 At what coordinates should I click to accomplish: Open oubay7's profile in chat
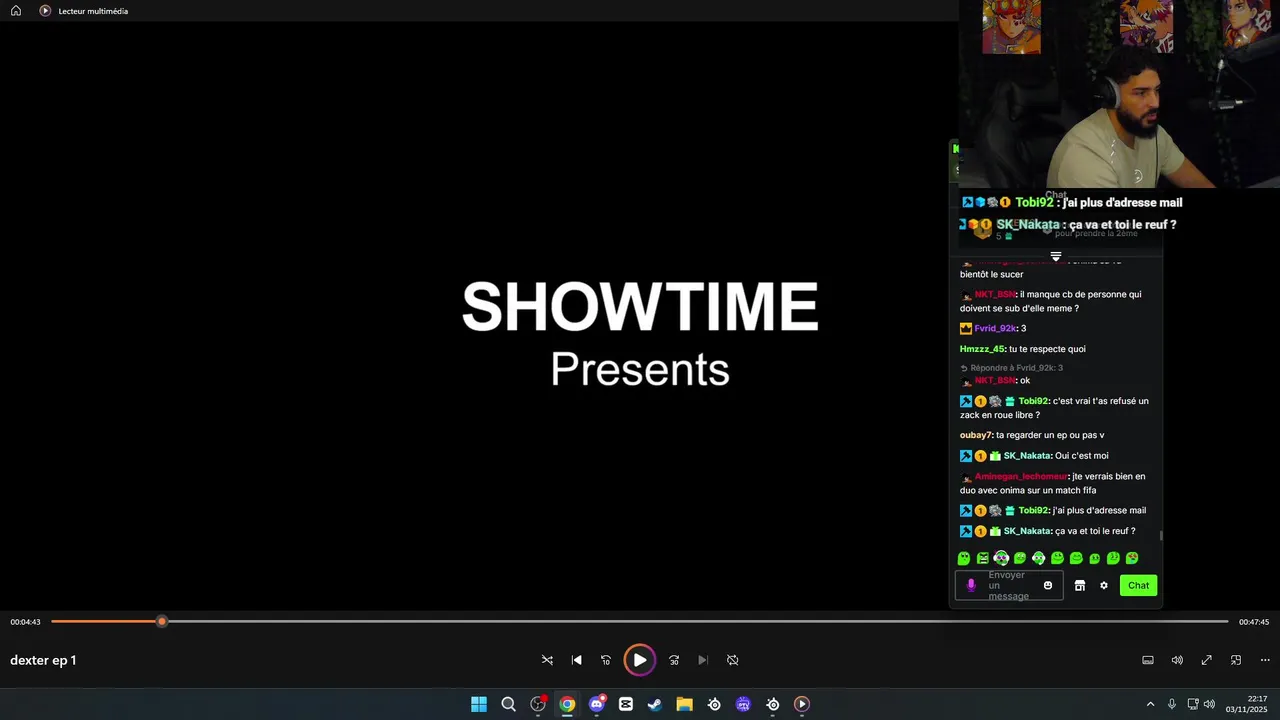[976, 435]
